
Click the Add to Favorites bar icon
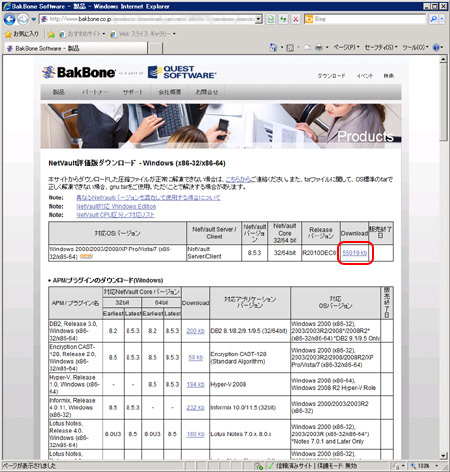(51, 34)
